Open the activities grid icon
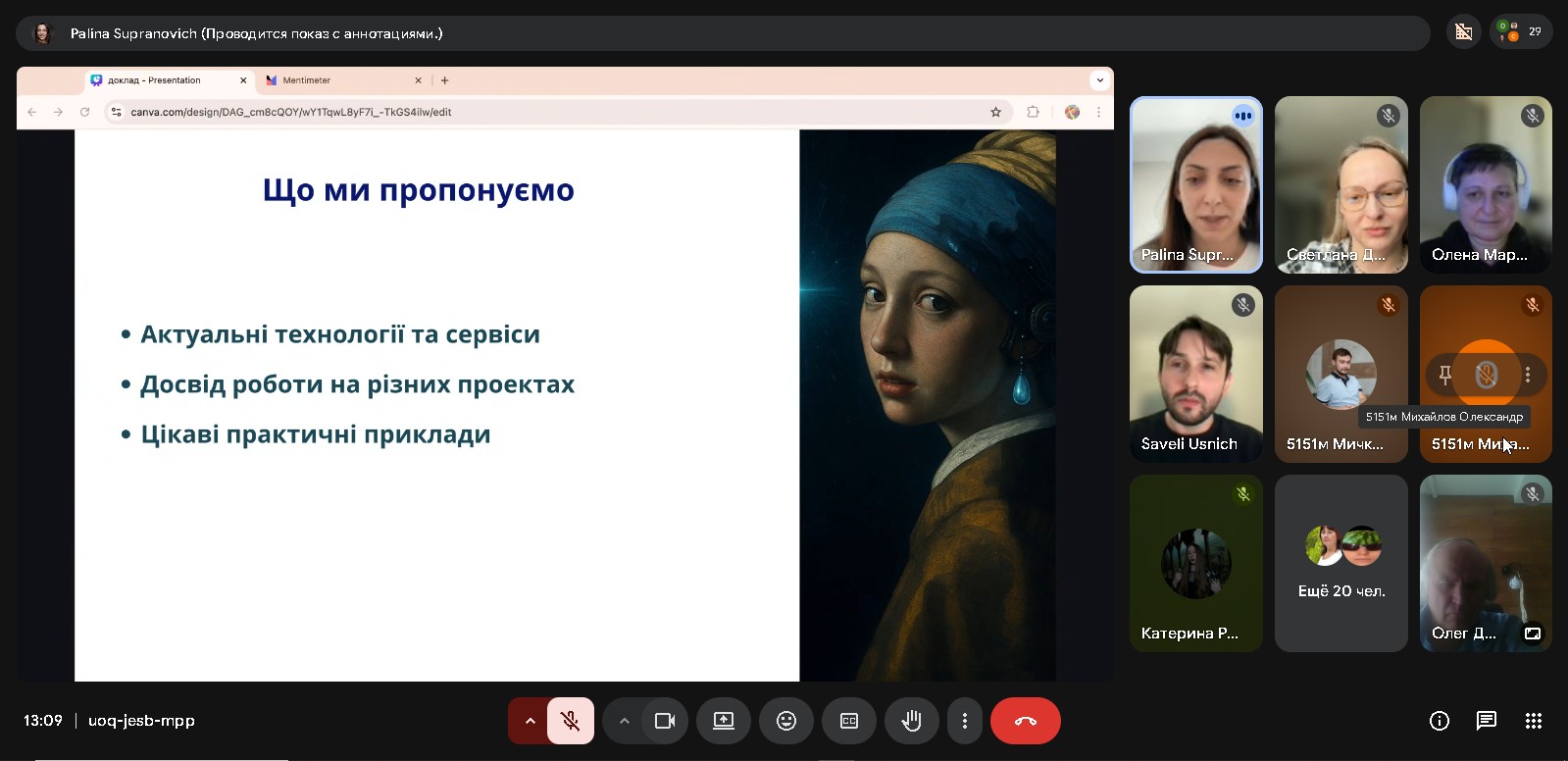The image size is (1568, 761). [x=1533, y=721]
